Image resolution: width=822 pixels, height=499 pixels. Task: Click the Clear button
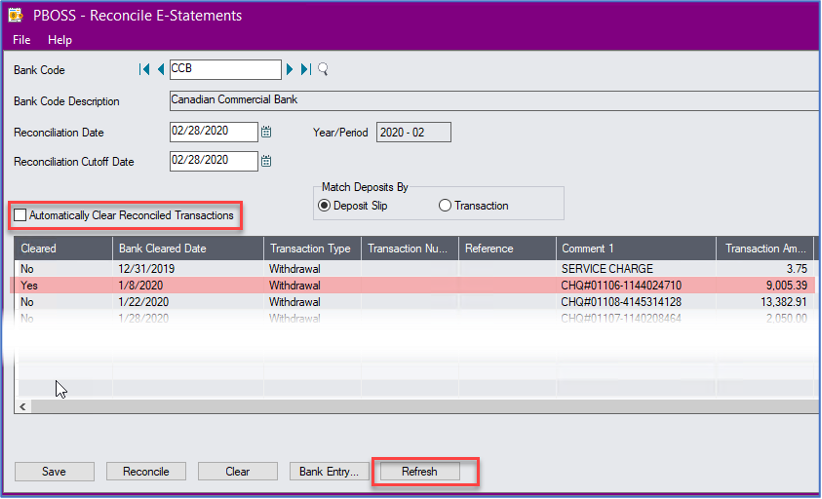[237, 471]
